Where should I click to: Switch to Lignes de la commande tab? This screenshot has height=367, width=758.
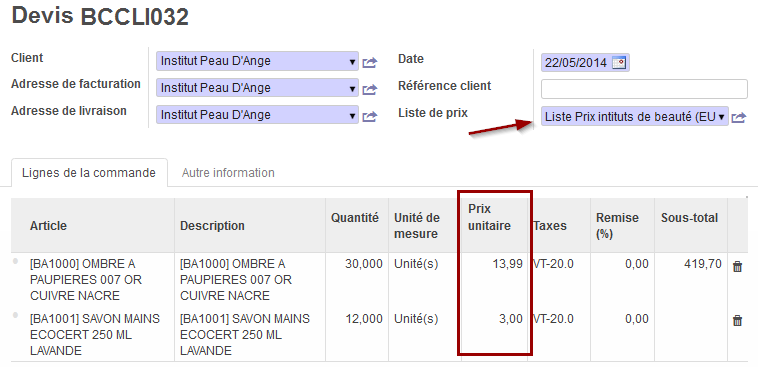point(89,173)
